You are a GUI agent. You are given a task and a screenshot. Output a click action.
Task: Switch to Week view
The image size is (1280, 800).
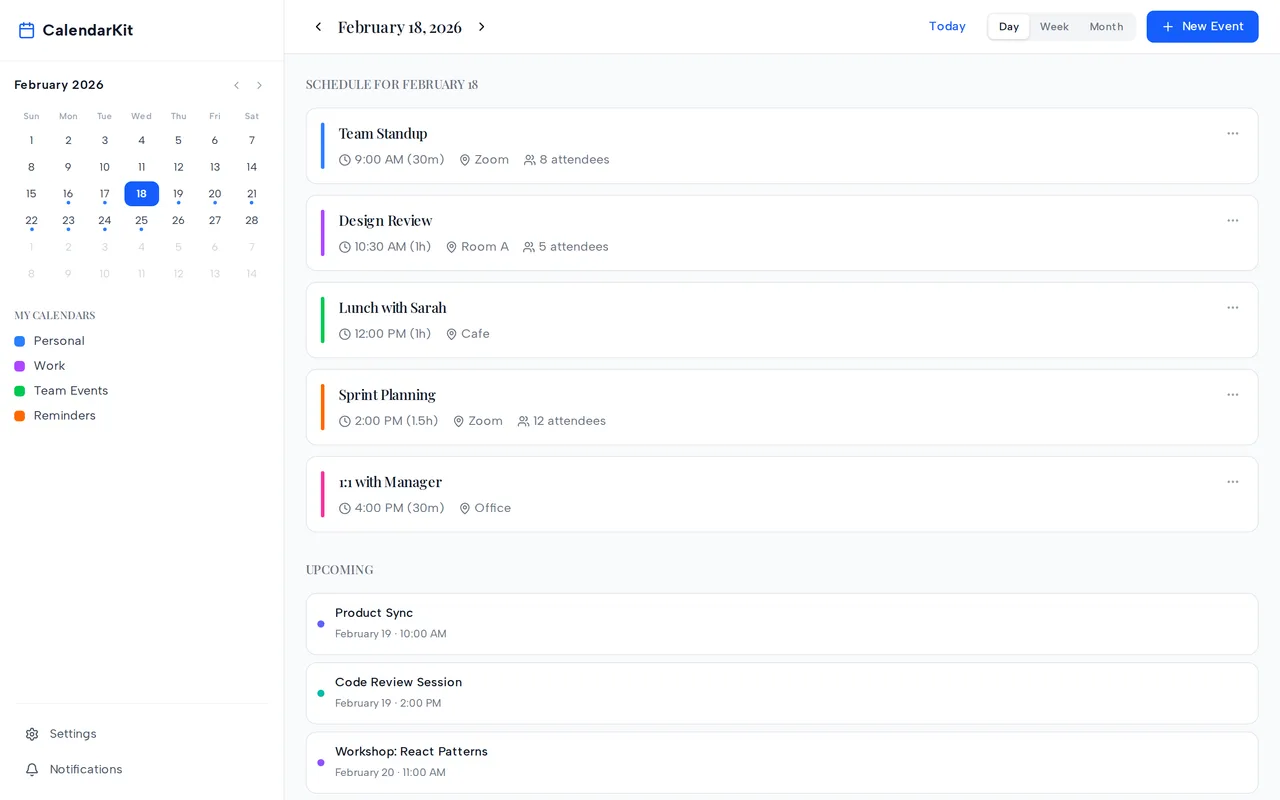coord(1054,27)
